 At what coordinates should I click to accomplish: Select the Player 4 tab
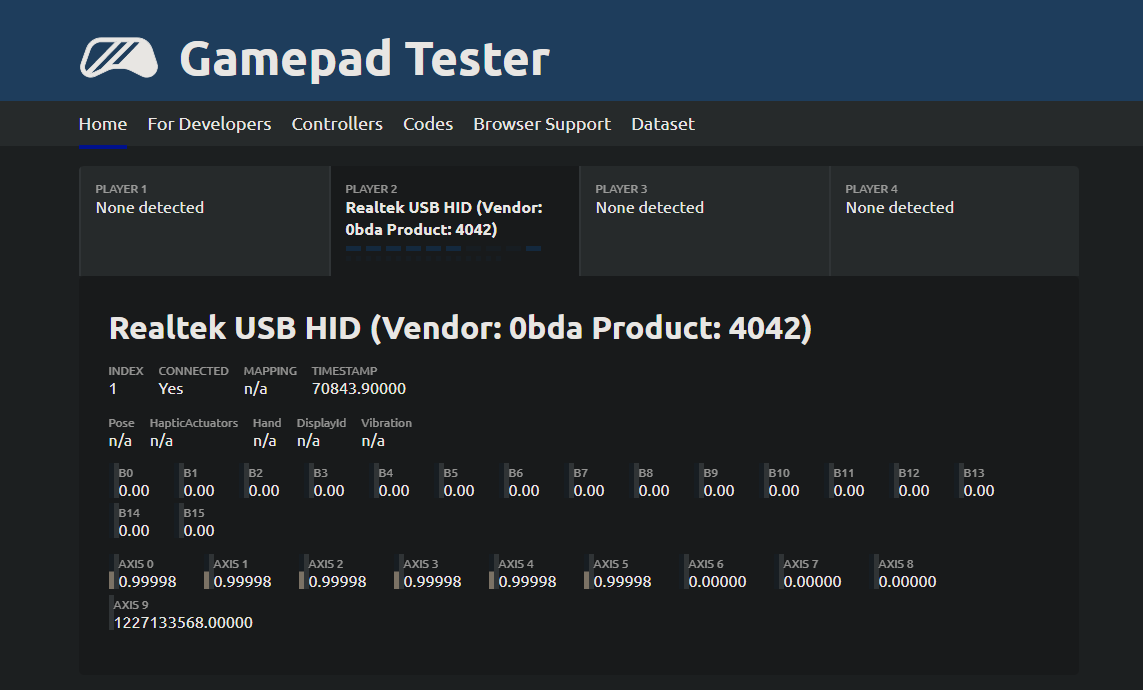click(x=954, y=221)
